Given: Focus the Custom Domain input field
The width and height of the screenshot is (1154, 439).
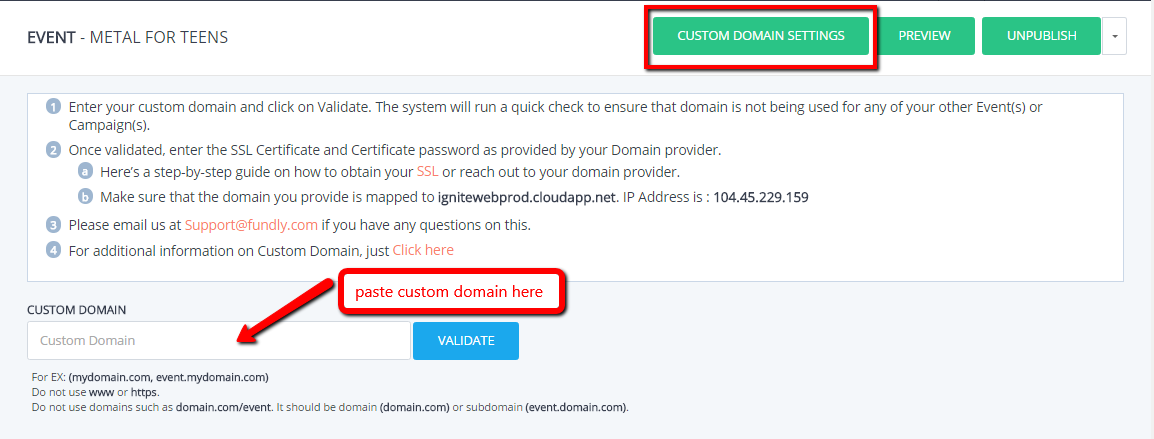Looking at the screenshot, I should pyautogui.click(x=219, y=340).
